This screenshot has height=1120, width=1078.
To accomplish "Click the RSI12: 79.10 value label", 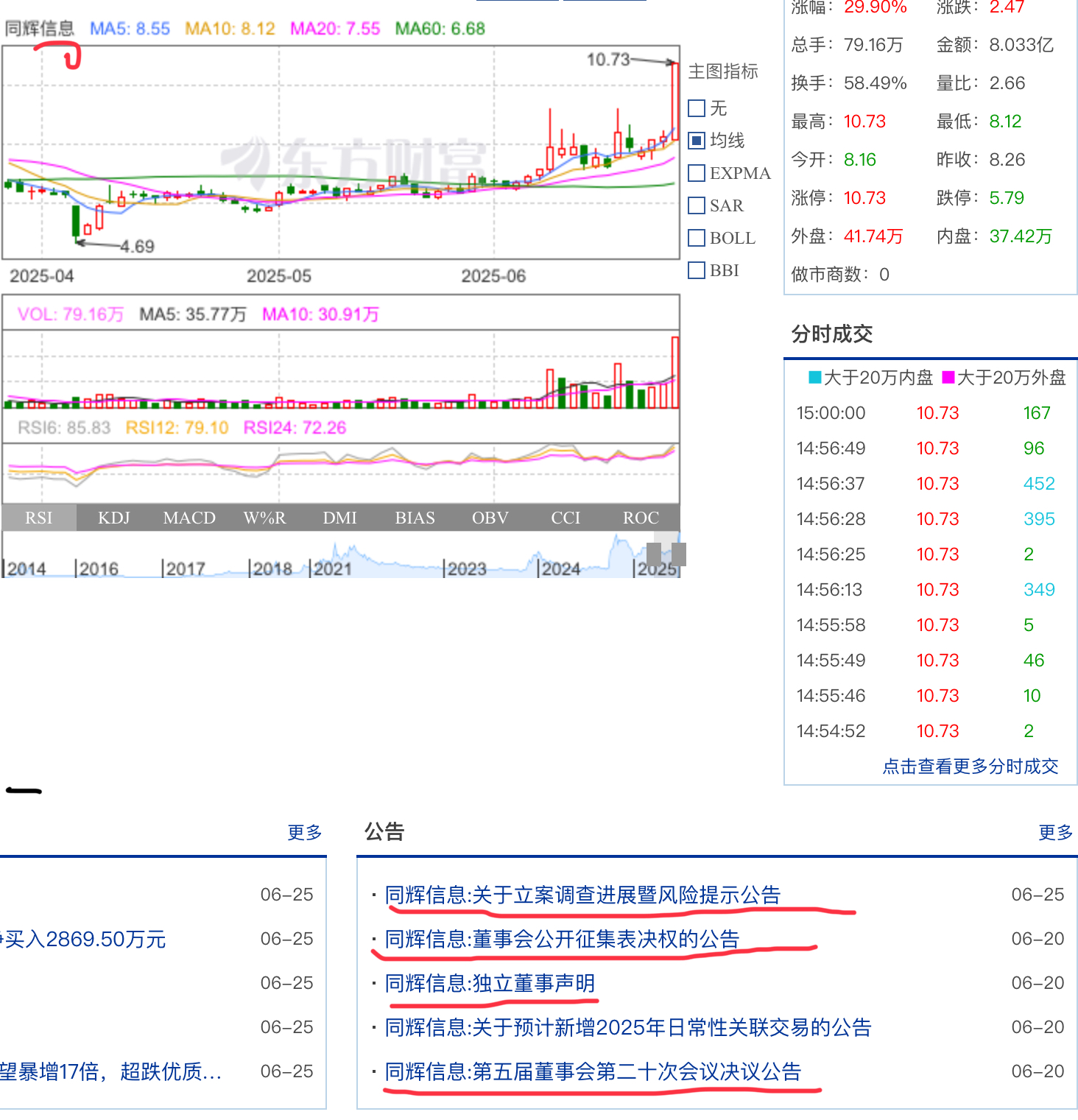I will [177, 428].
